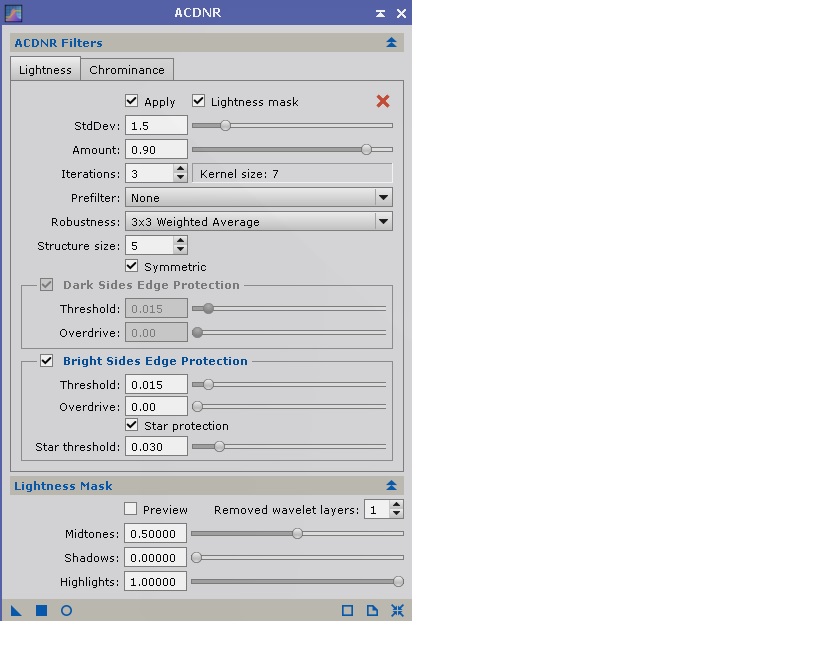
Task: Collapse the ACDNR Filters section
Action: 391,43
